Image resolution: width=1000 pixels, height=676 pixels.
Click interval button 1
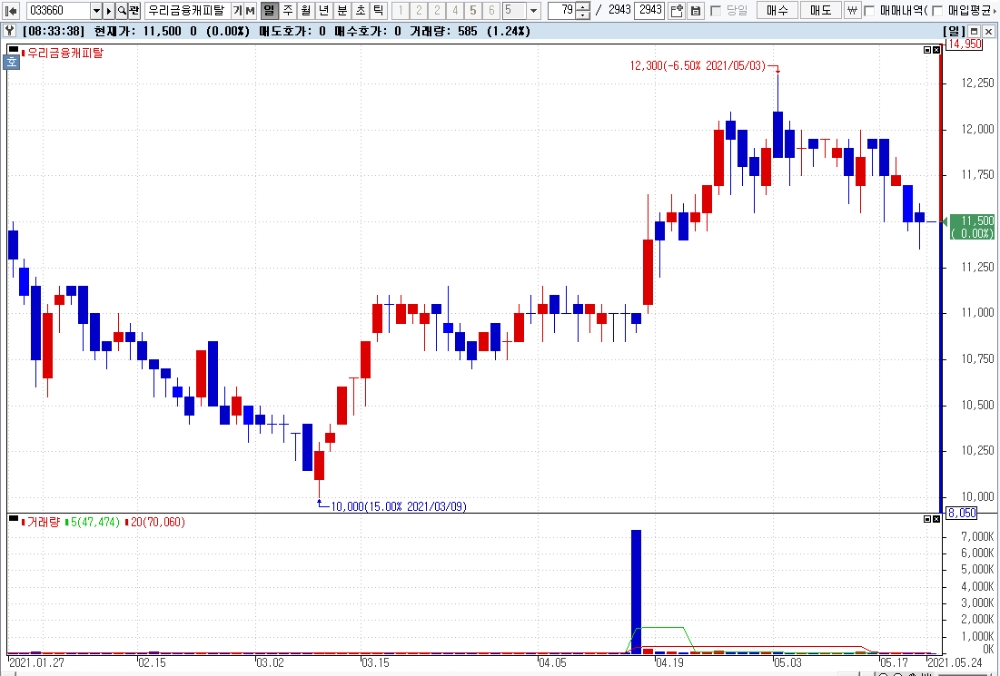401,10
